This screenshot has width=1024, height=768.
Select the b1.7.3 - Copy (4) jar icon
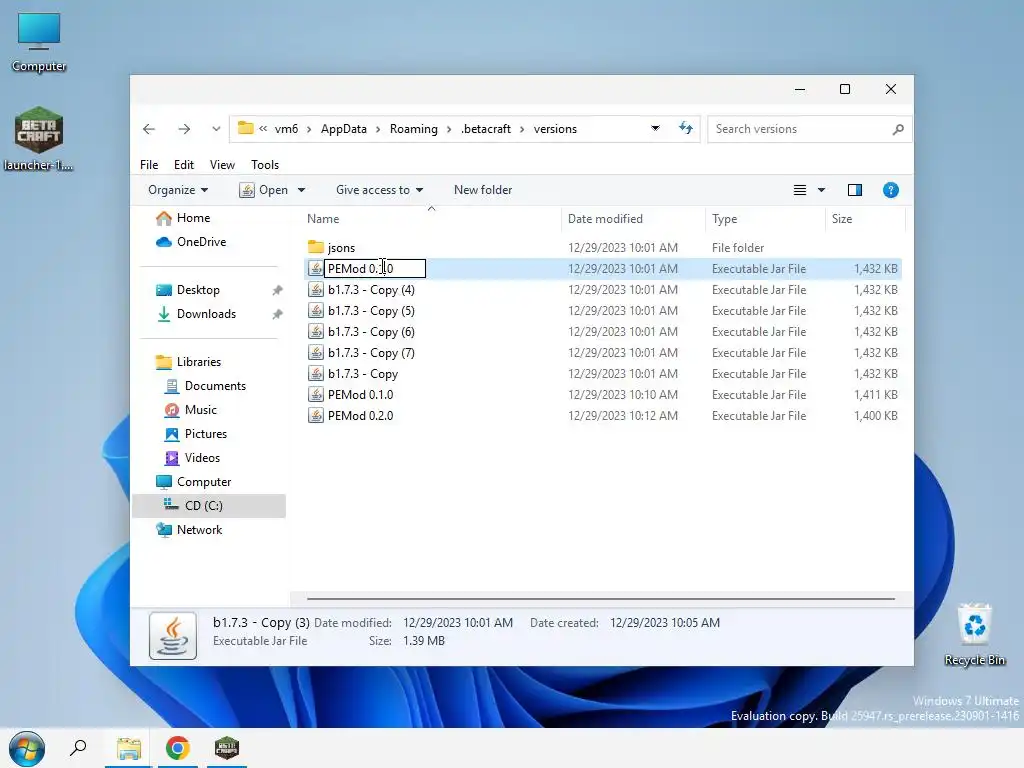pyautogui.click(x=316, y=290)
